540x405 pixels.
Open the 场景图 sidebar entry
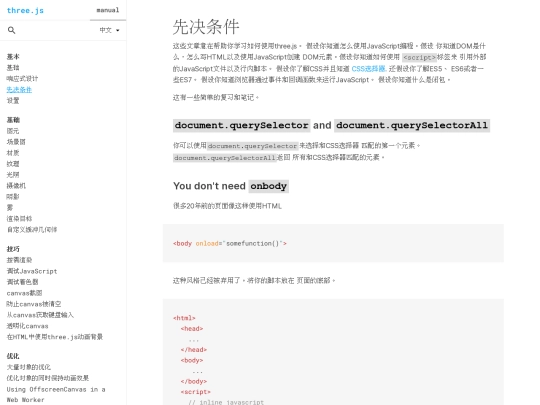pyautogui.click(x=16, y=142)
